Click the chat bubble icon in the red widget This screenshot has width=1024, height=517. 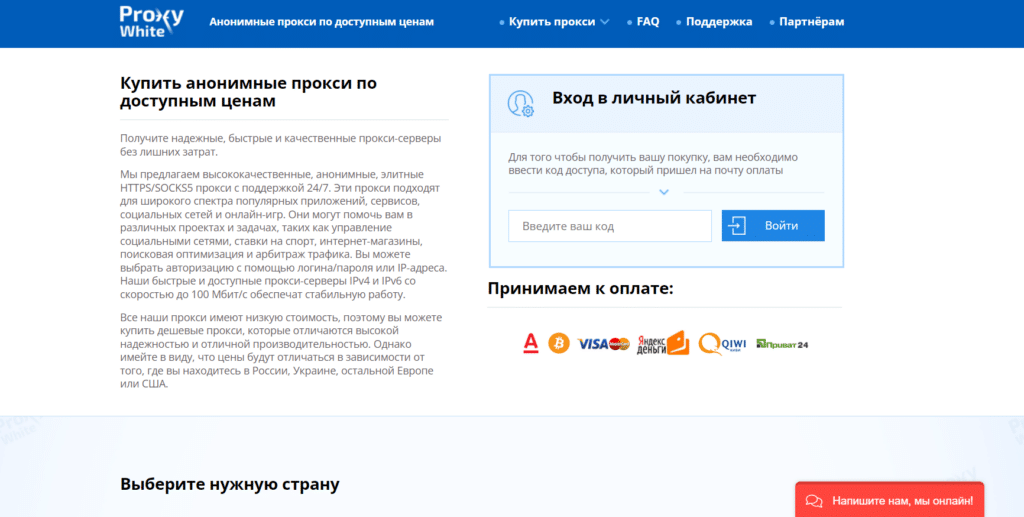pyautogui.click(x=814, y=501)
